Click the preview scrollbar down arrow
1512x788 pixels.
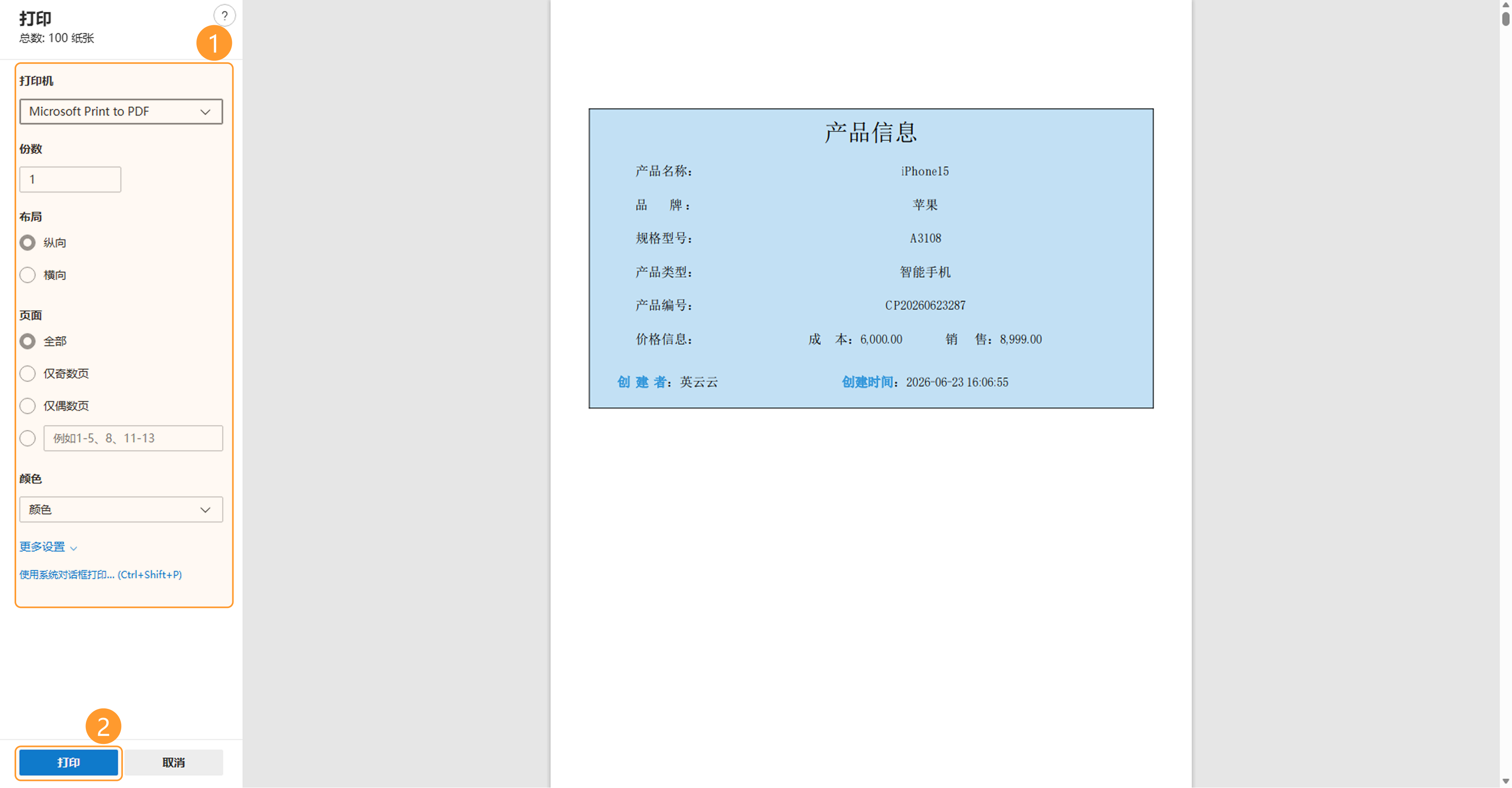pos(1506,782)
